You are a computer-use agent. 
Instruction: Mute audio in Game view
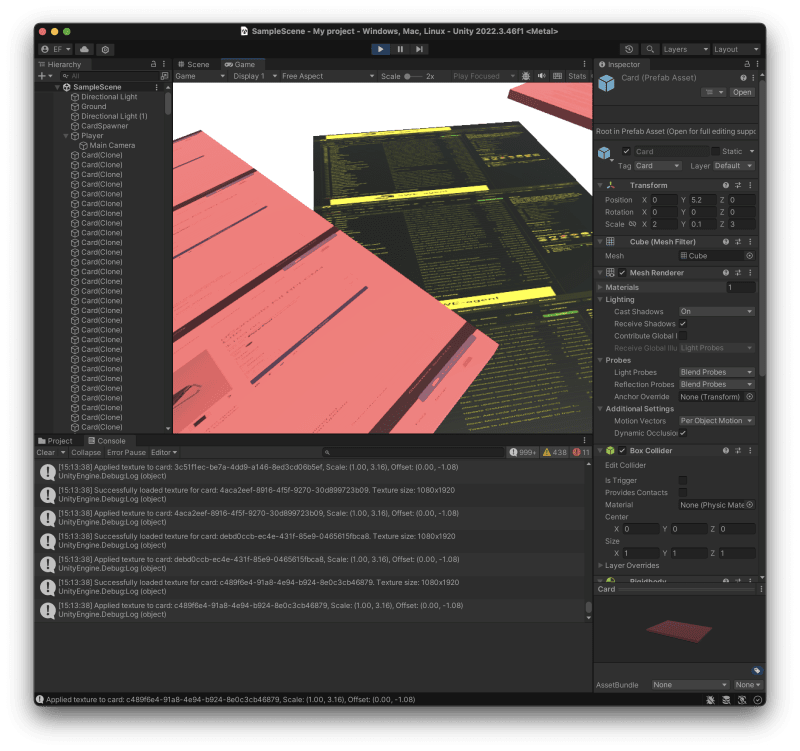click(x=541, y=76)
